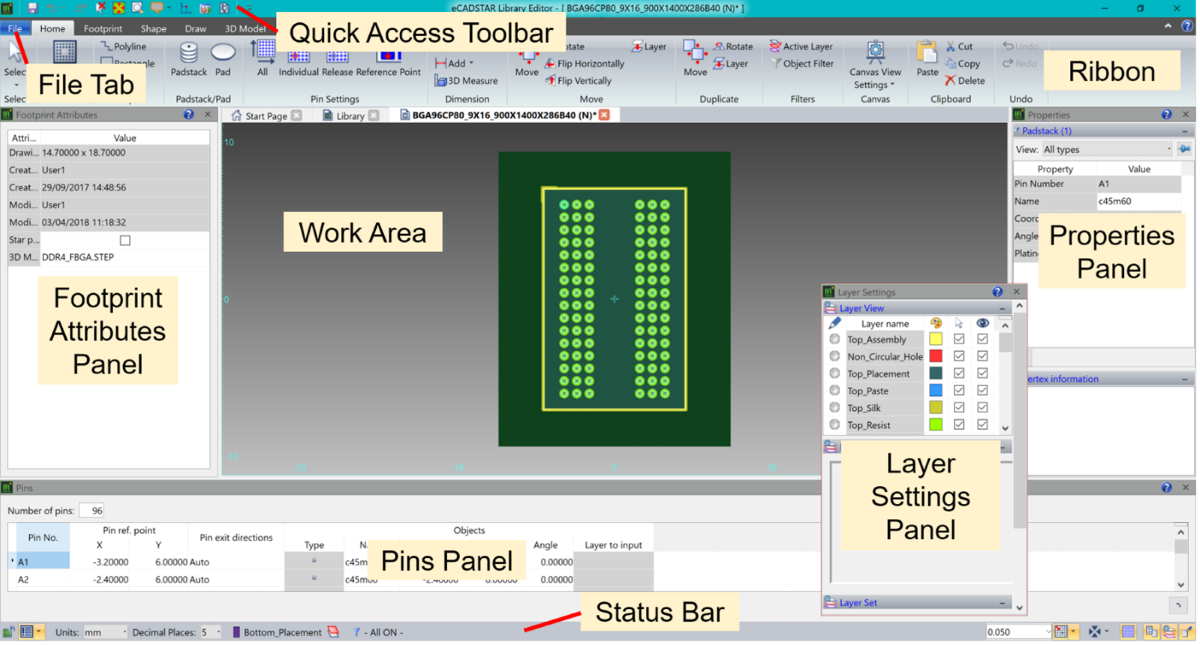Click All in the Pin Settings group
The width and height of the screenshot is (1200, 645).
(x=262, y=58)
